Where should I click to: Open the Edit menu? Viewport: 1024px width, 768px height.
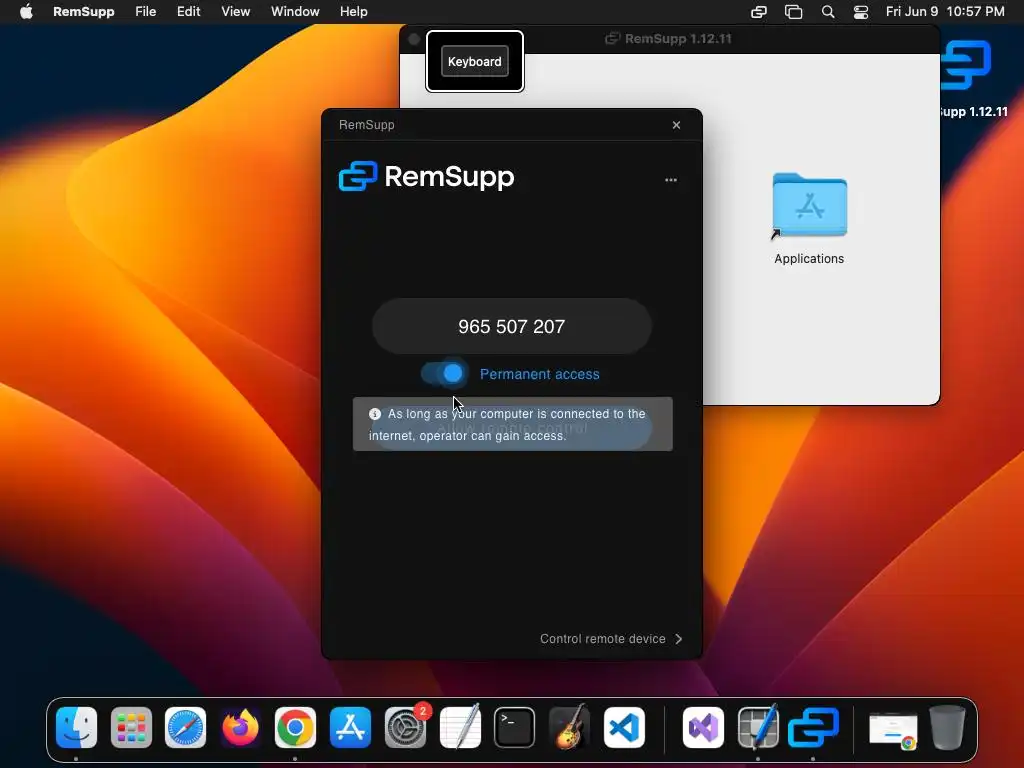[x=188, y=12]
